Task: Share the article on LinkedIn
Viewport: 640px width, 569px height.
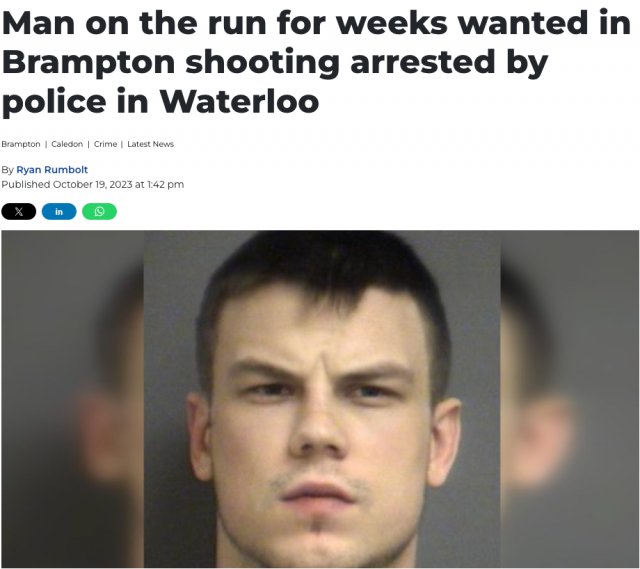Action: (59, 211)
